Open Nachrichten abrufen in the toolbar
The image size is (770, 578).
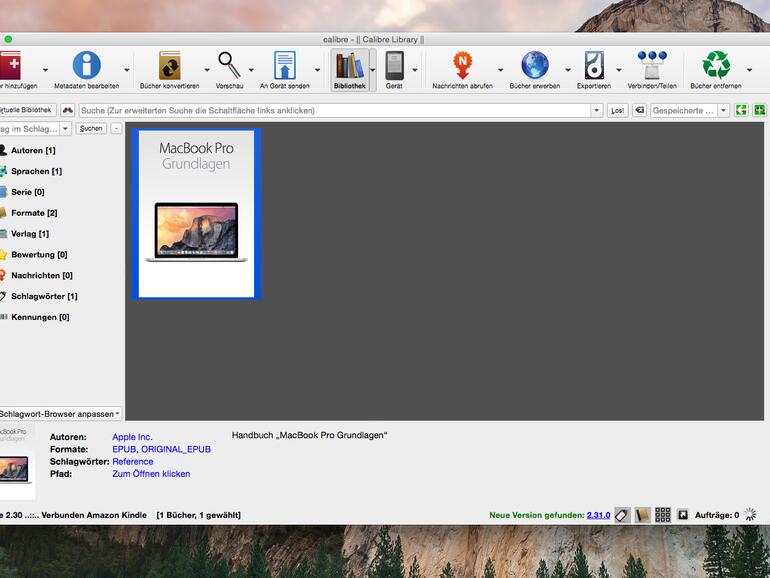462,66
